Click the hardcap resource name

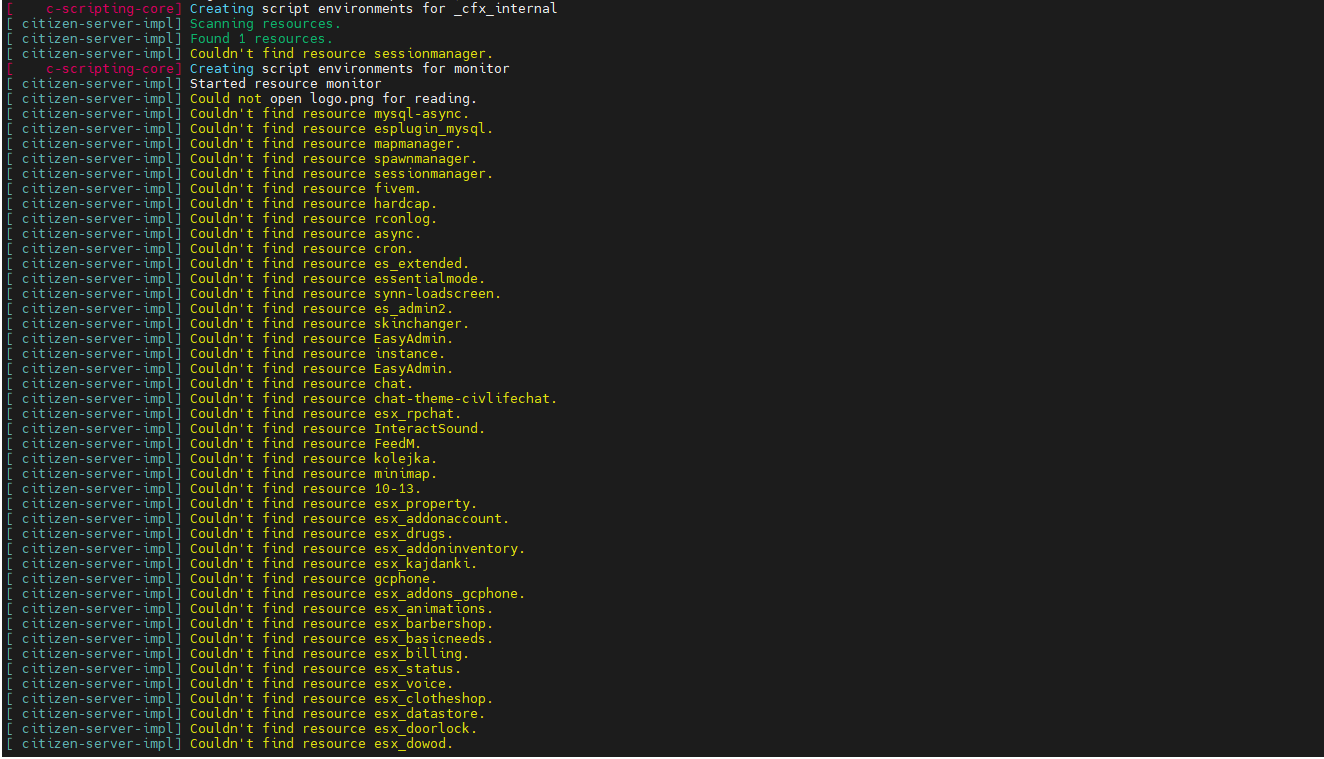coord(405,204)
